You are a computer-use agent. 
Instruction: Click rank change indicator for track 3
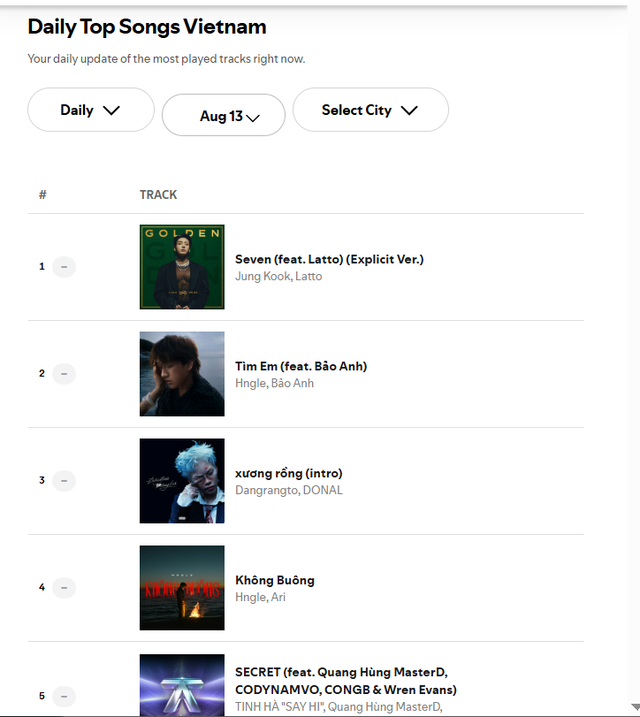[64, 481]
